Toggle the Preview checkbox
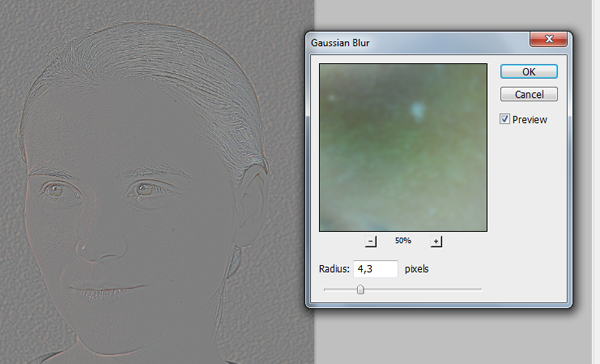600x364 pixels. coord(504,119)
